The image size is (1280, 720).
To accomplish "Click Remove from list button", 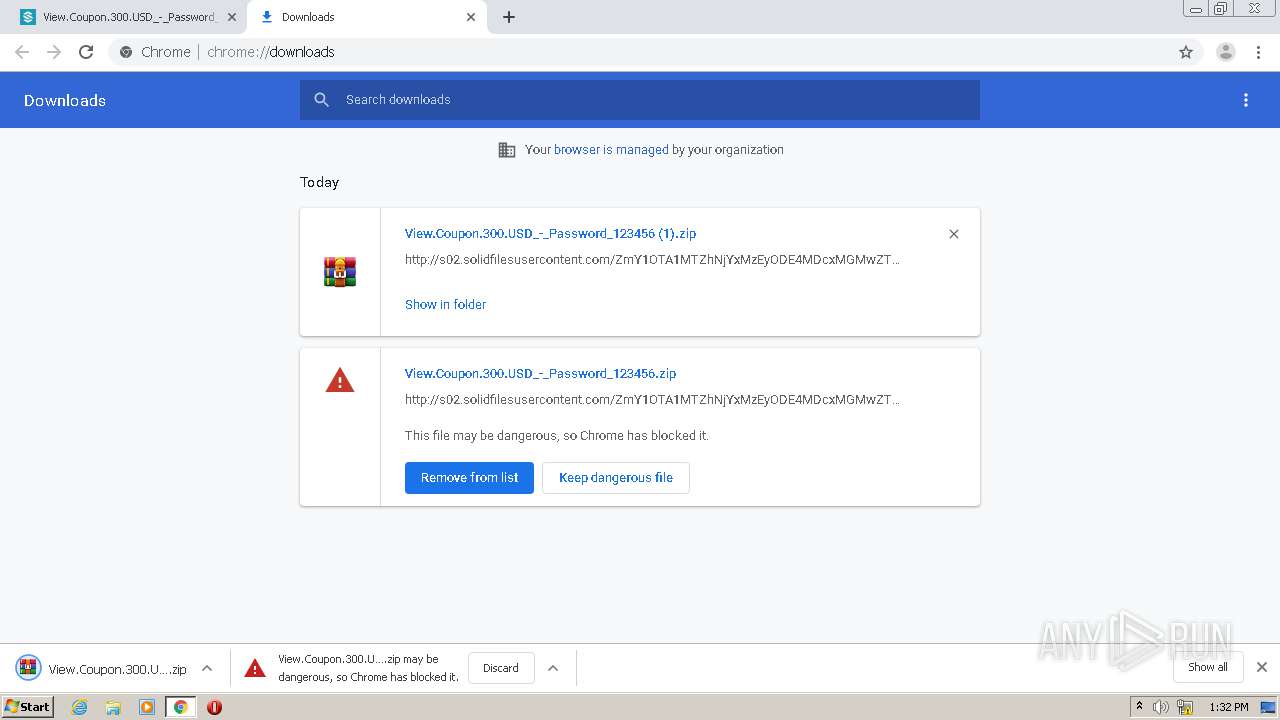I will (x=469, y=478).
